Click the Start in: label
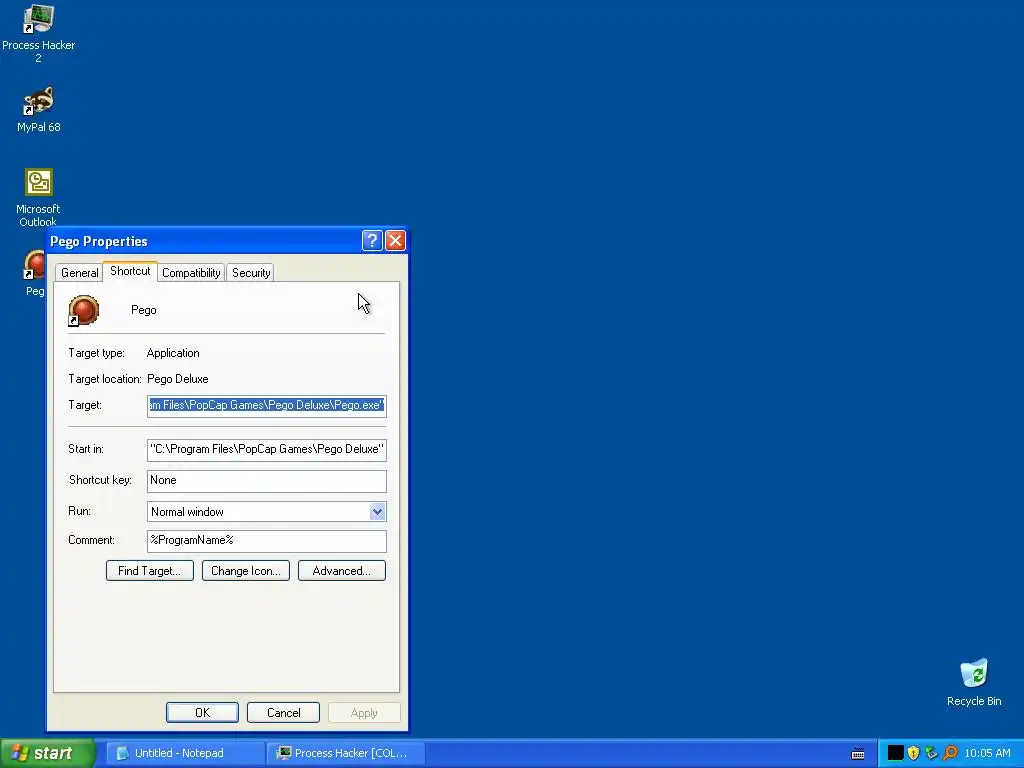Viewport: 1024px width, 768px height. (x=86, y=449)
